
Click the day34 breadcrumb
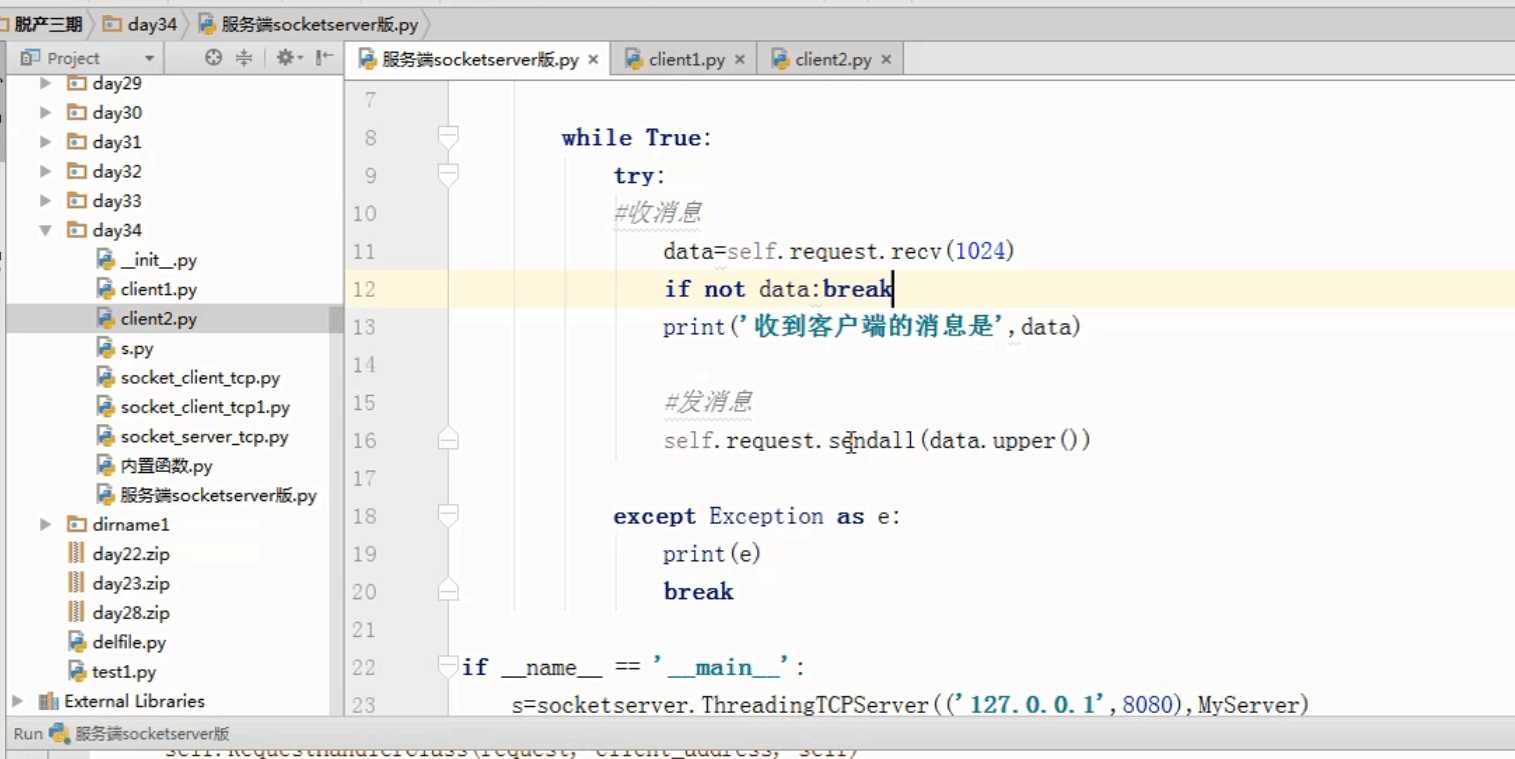click(140, 23)
